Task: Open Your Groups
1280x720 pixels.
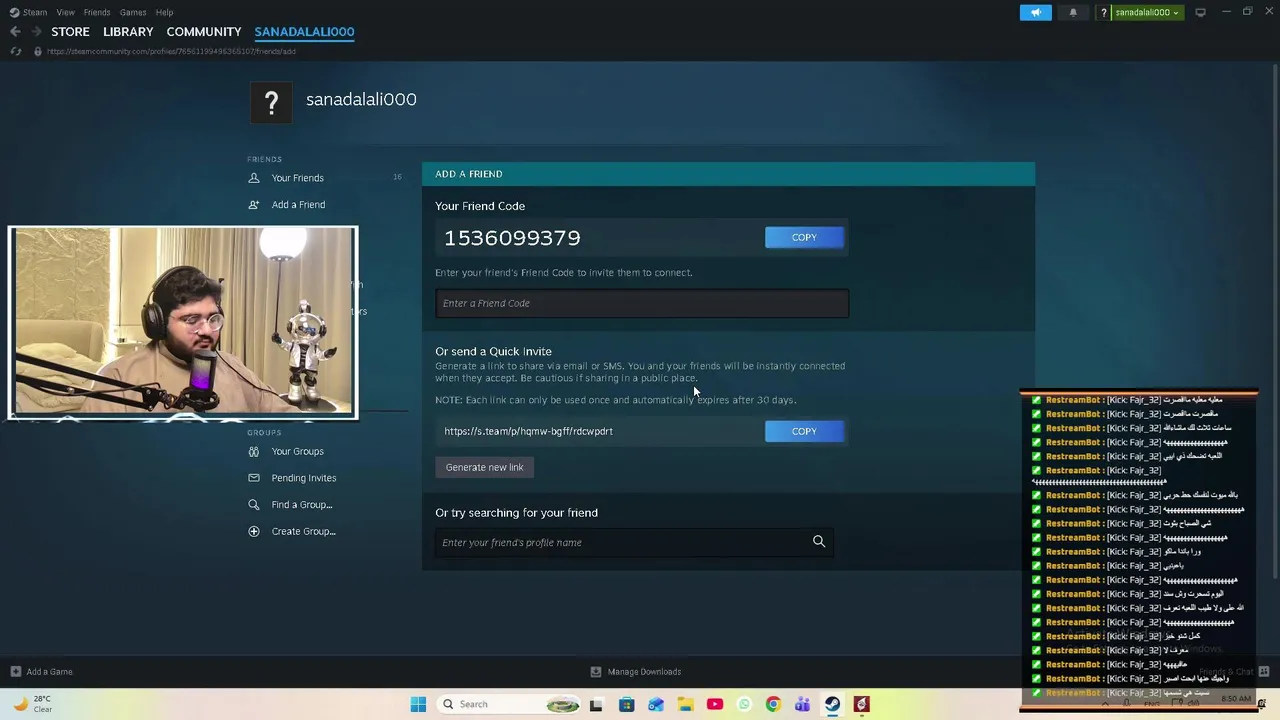Action: click(297, 451)
